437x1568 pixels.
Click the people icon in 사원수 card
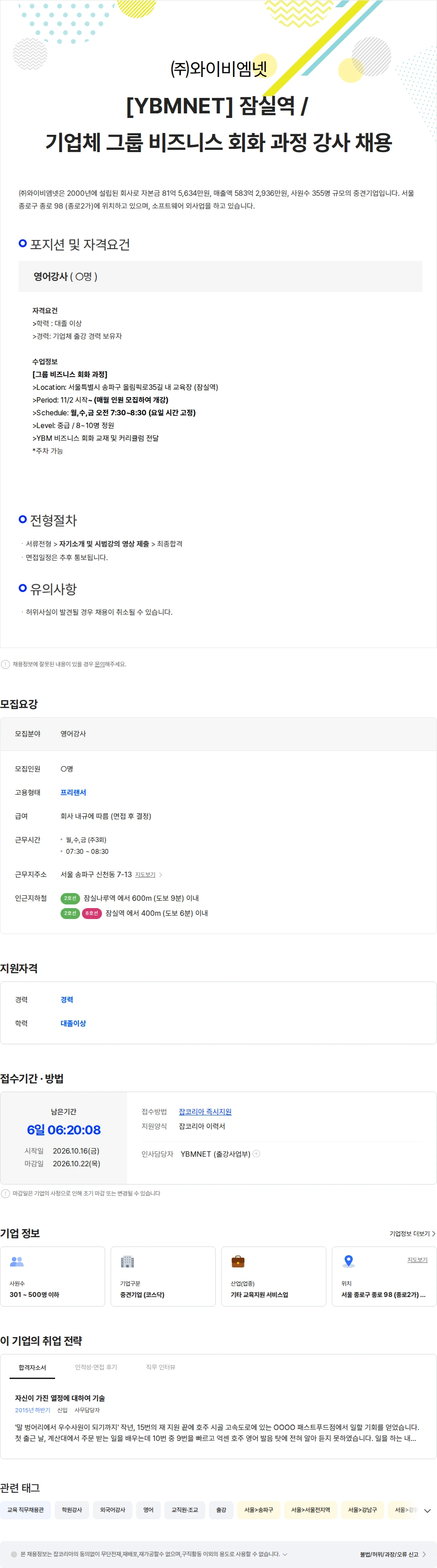[17, 1262]
